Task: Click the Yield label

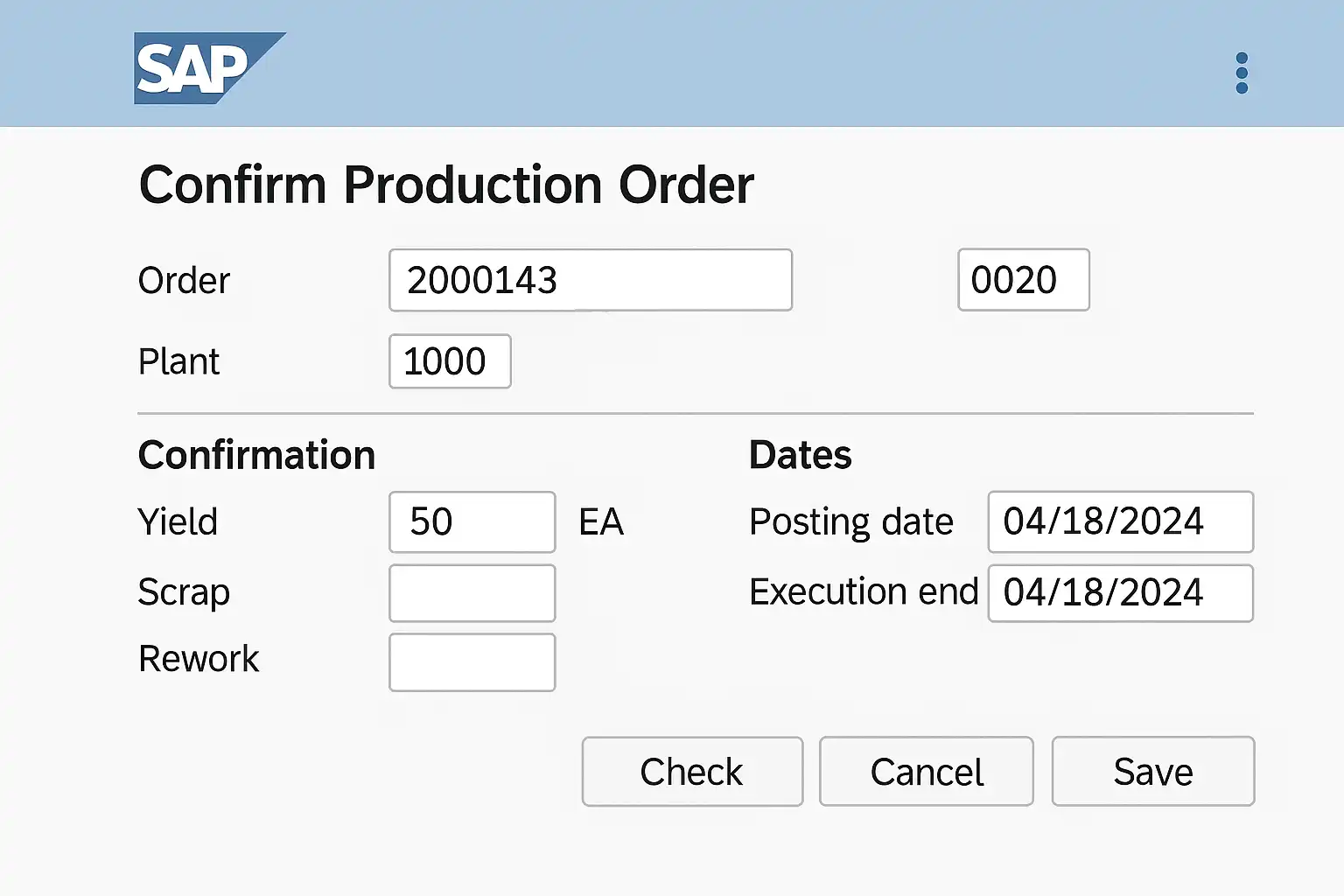Action: pyautogui.click(x=178, y=522)
